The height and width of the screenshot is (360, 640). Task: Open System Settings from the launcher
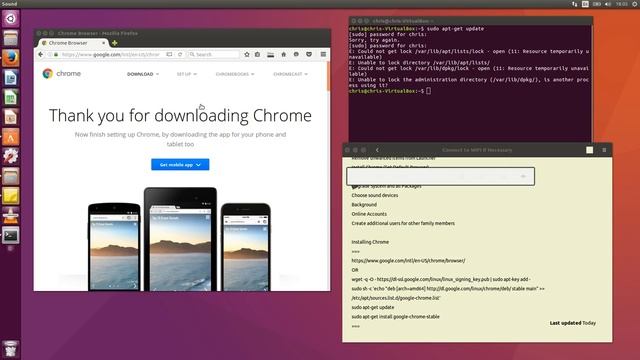(x=11, y=157)
